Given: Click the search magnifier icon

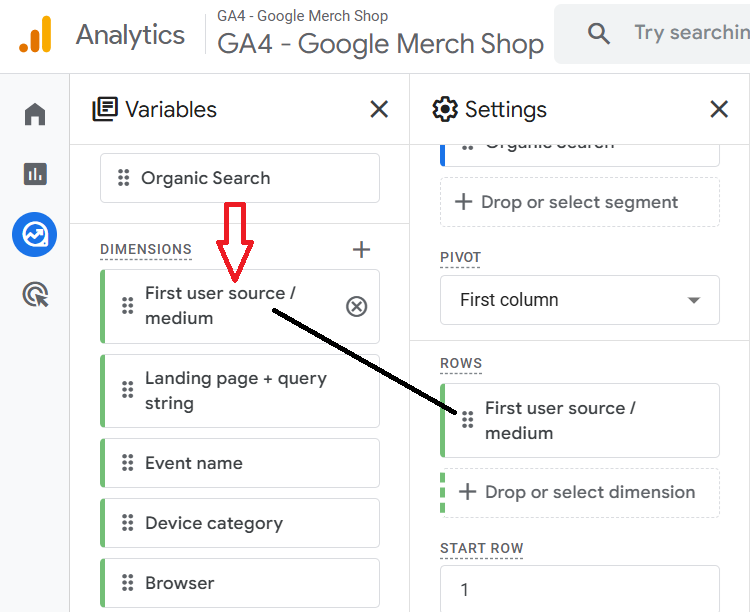Looking at the screenshot, I should coord(599,34).
